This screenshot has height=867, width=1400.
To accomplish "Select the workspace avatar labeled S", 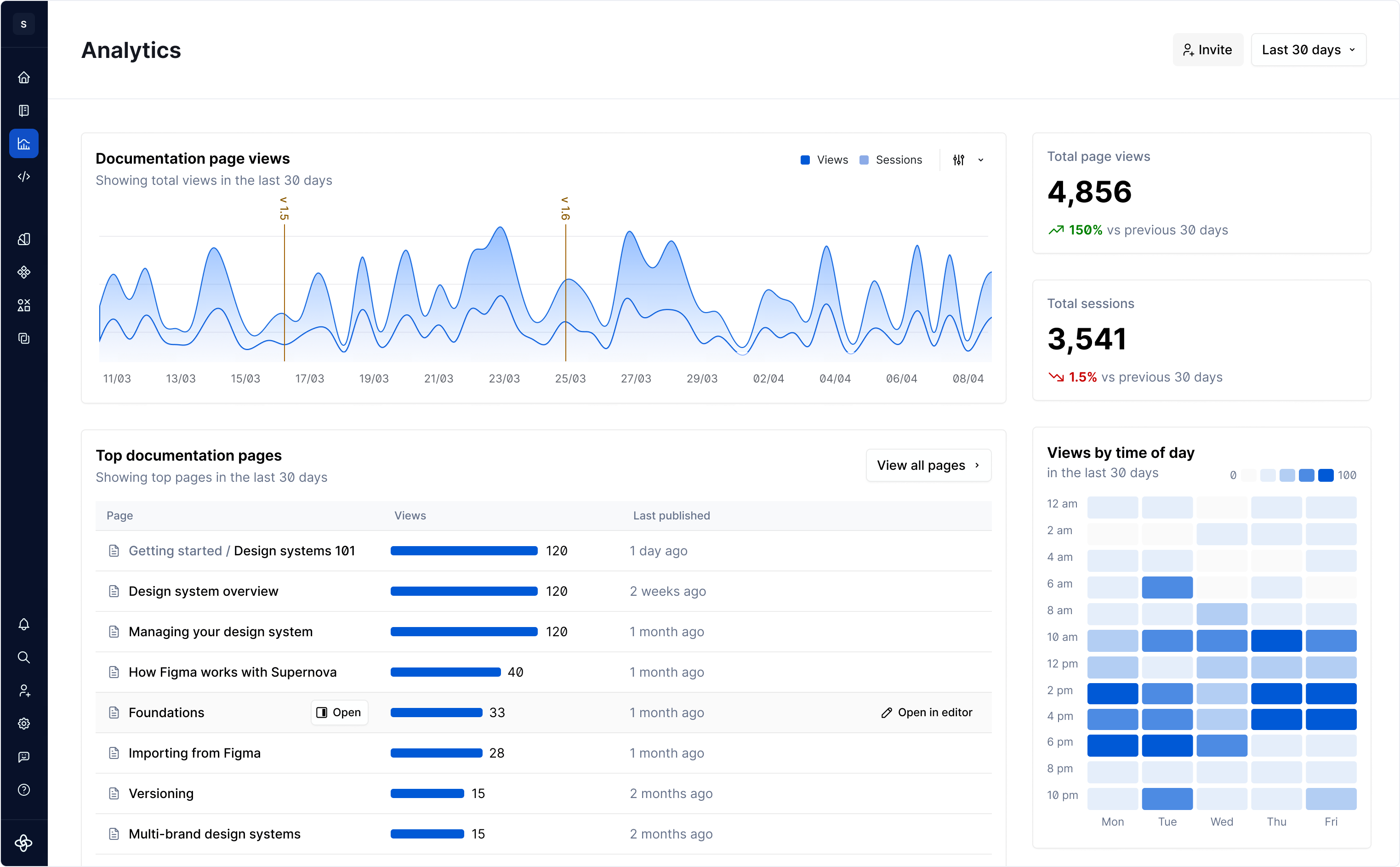I will click(23, 24).
